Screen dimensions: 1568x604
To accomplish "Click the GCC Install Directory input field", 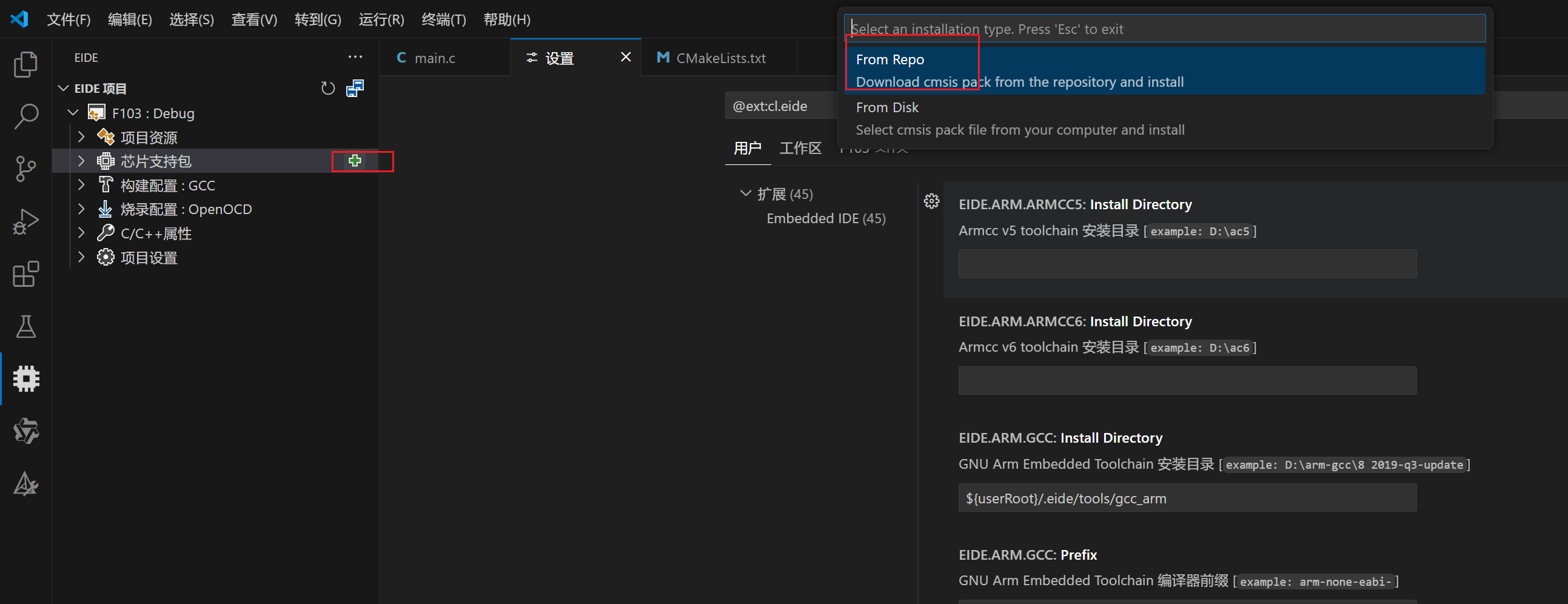I will pos(1187,498).
